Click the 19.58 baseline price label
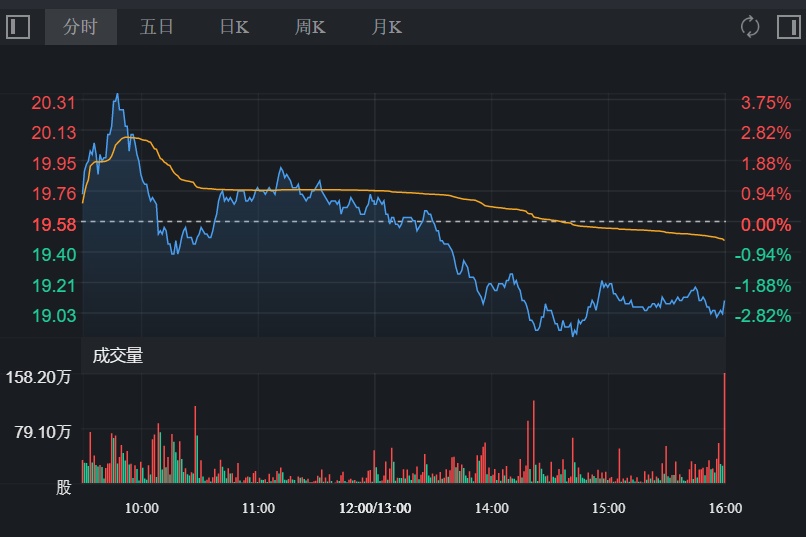 click(54, 224)
